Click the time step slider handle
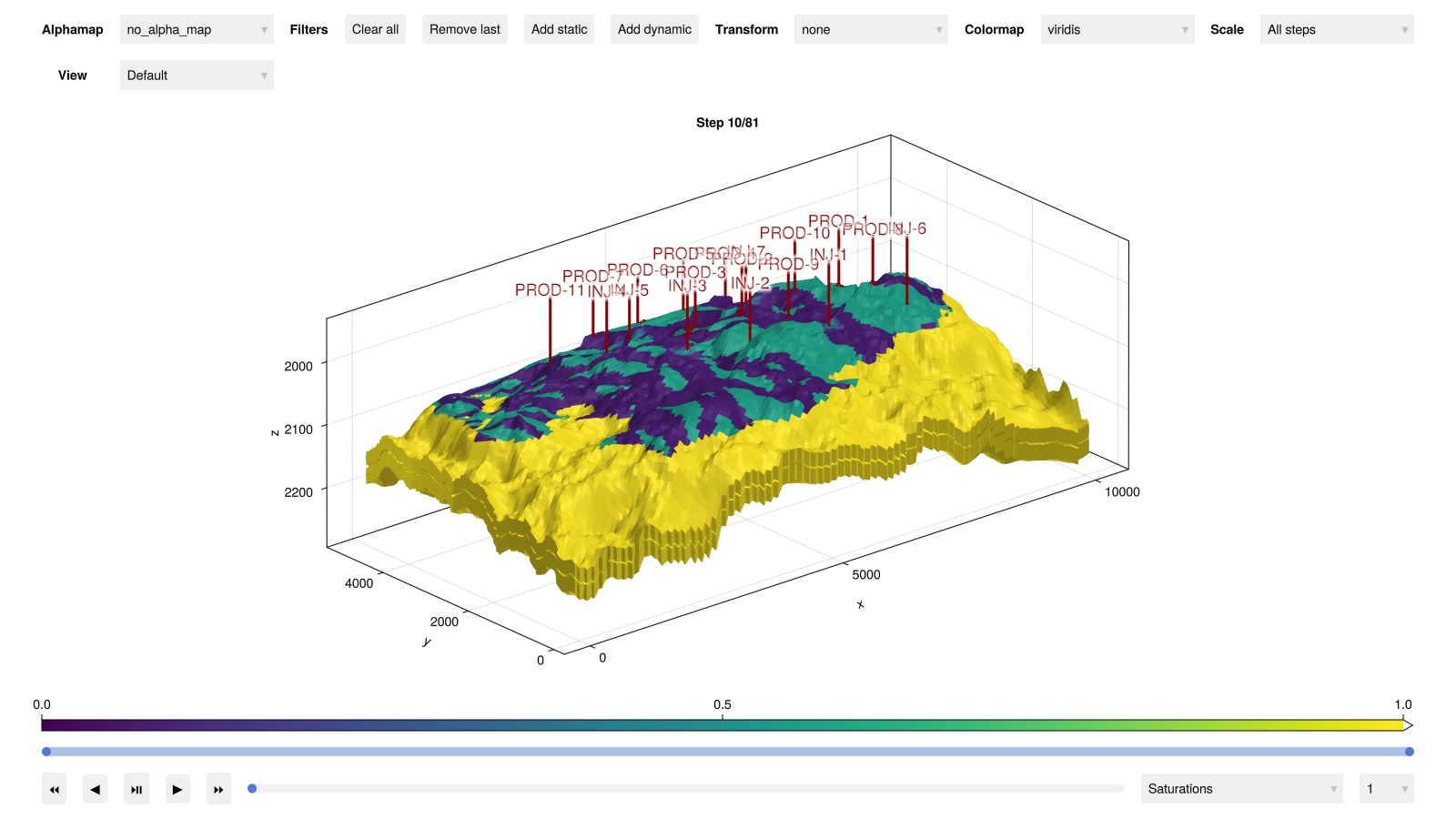 252,789
